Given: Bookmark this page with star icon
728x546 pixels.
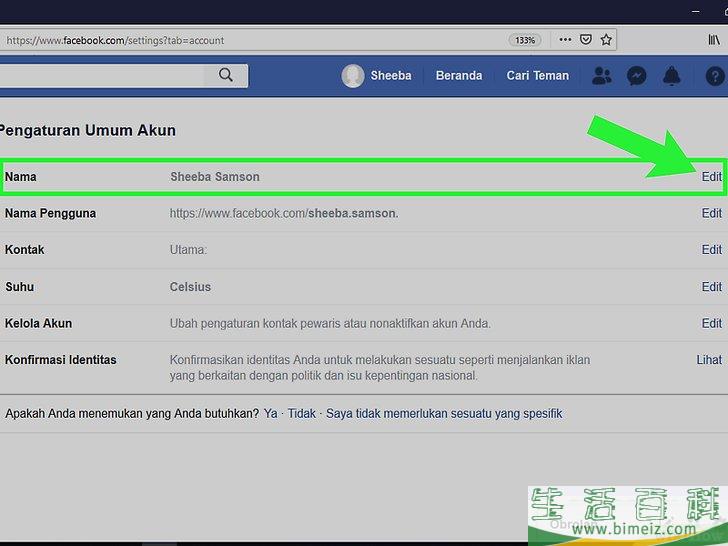Looking at the screenshot, I should click(606, 39).
